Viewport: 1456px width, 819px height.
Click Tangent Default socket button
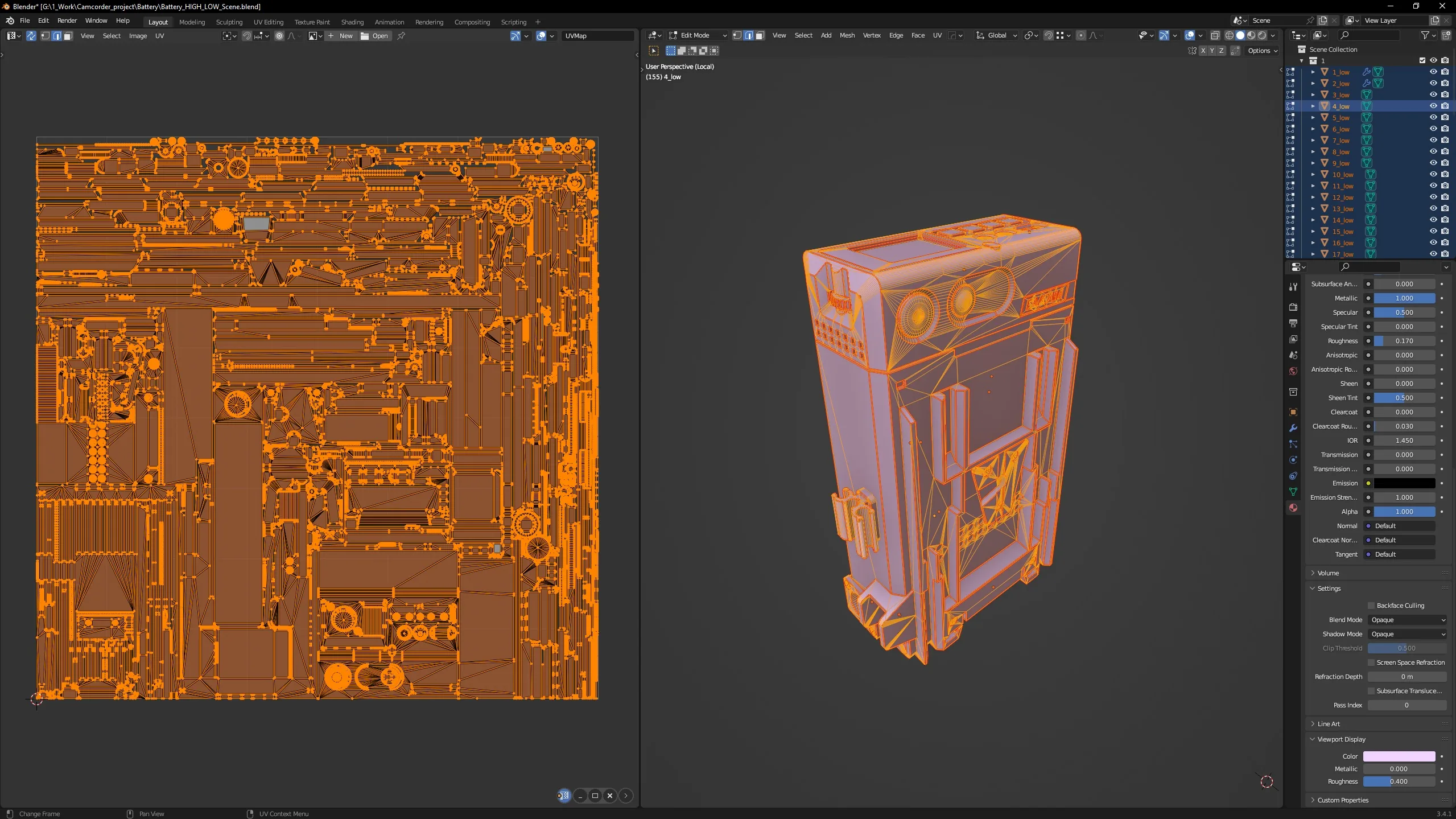pos(1399,554)
